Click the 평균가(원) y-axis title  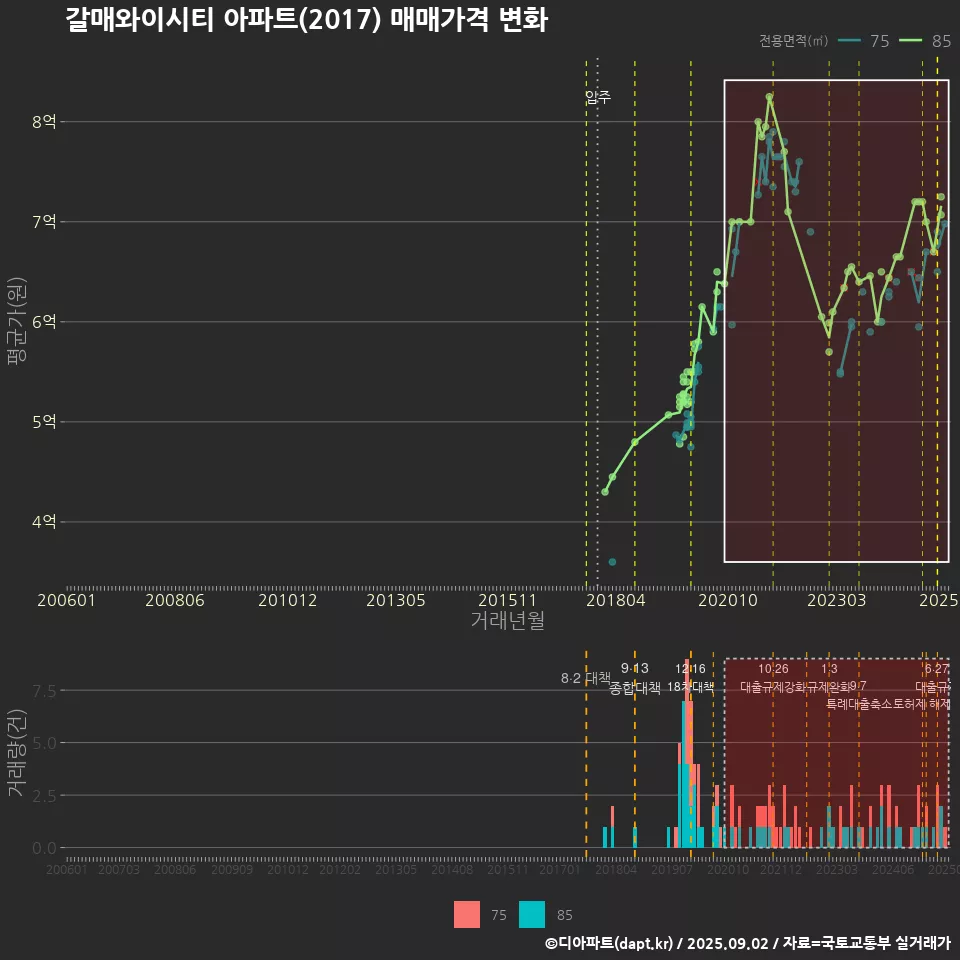click(x=17, y=321)
